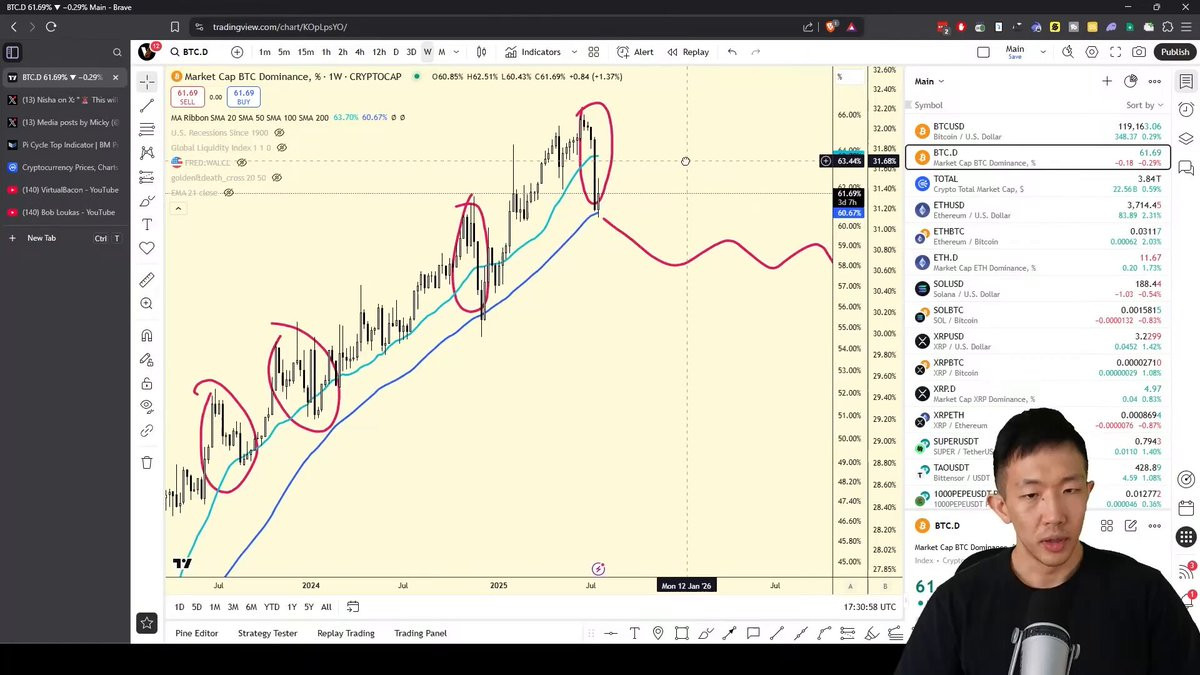Viewport: 1200px width, 675px height.
Task: Select the pattern drawing tool
Action: point(147,153)
